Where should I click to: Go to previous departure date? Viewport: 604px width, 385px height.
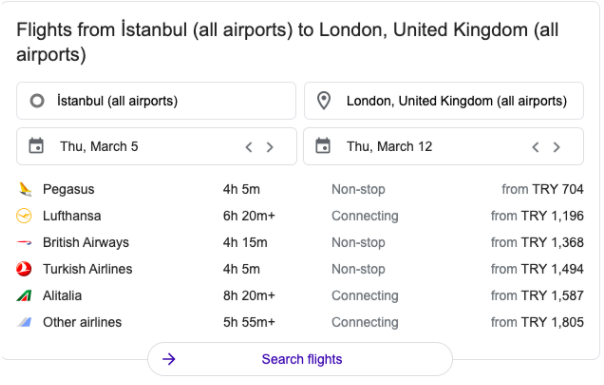(249, 147)
